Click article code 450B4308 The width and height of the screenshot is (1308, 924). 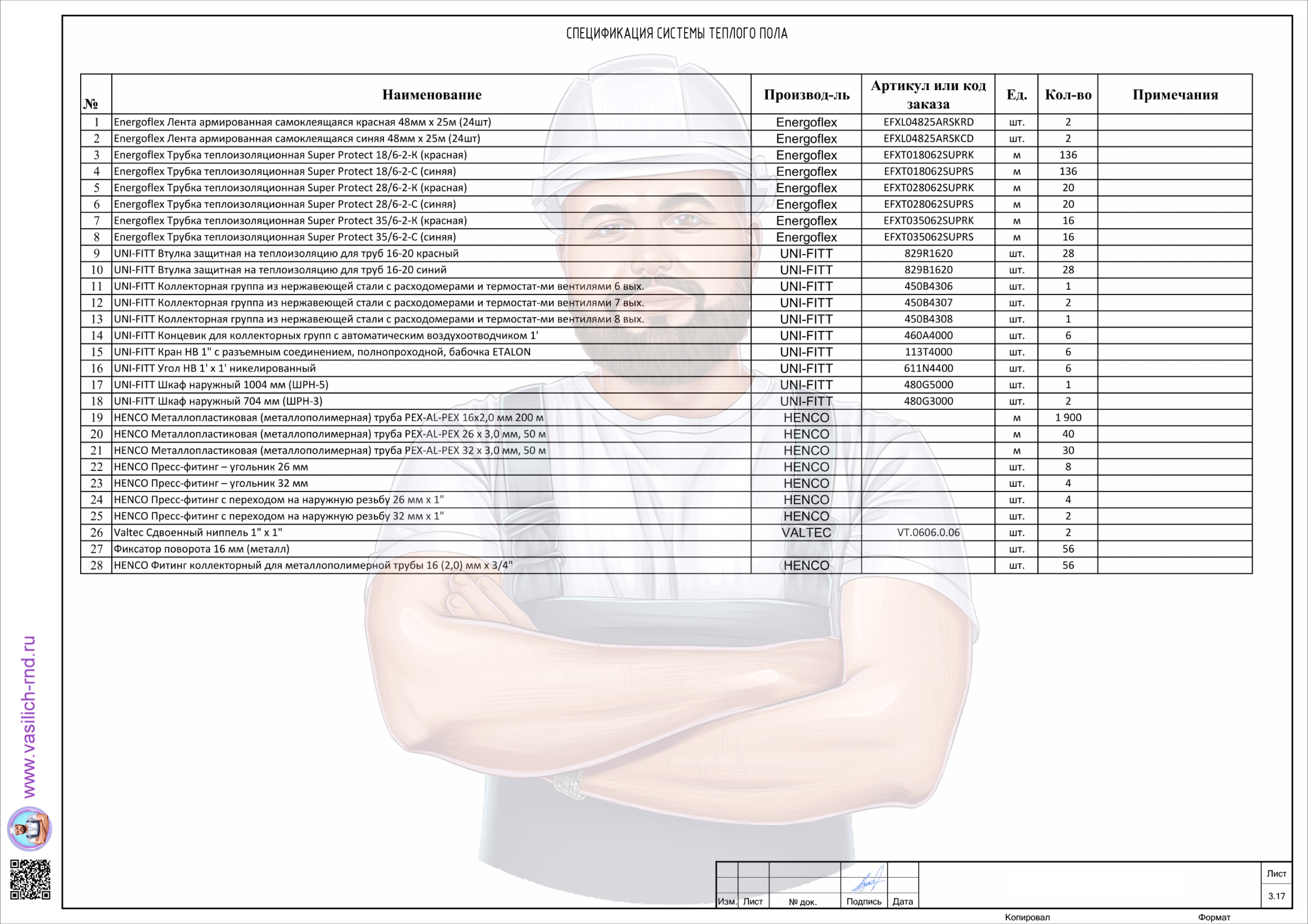pos(928,319)
